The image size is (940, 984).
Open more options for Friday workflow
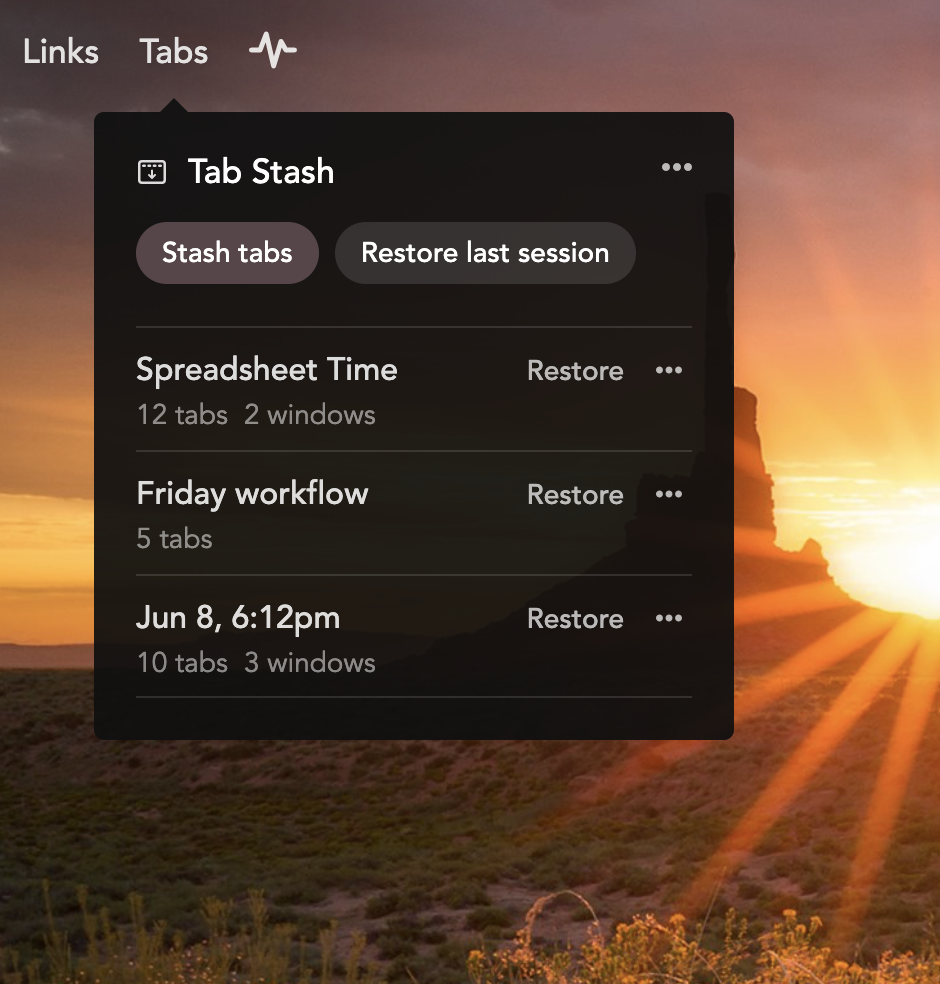[x=669, y=495]
